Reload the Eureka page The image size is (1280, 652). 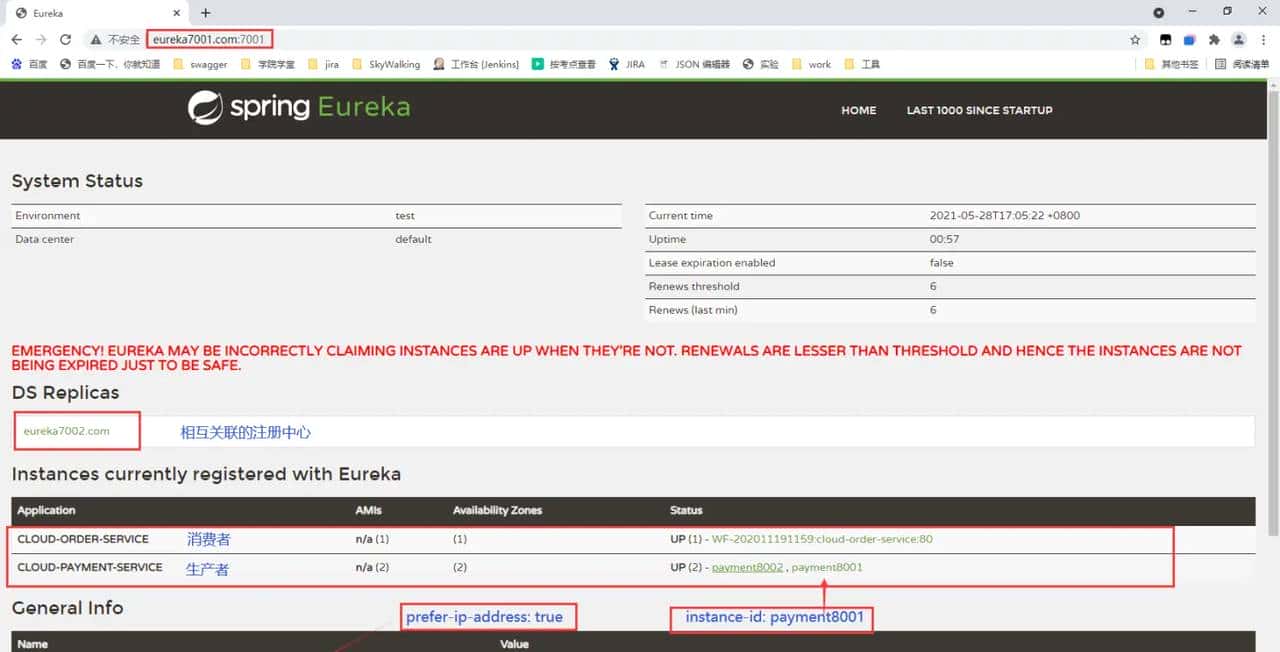pyautogui.click(x=66, y=40)
